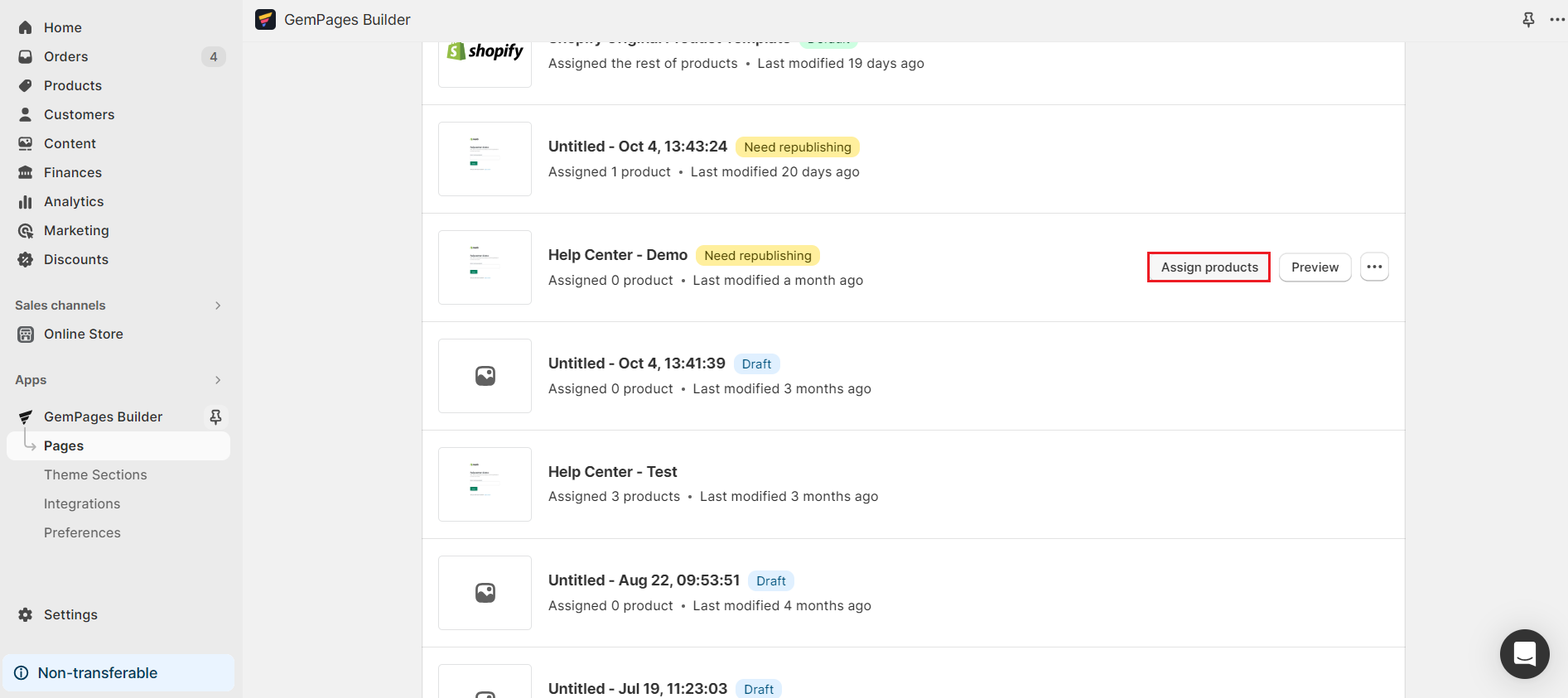Open the top-right app options menu
Viewport: 1568px width, 698px height.
(1557, 19)
